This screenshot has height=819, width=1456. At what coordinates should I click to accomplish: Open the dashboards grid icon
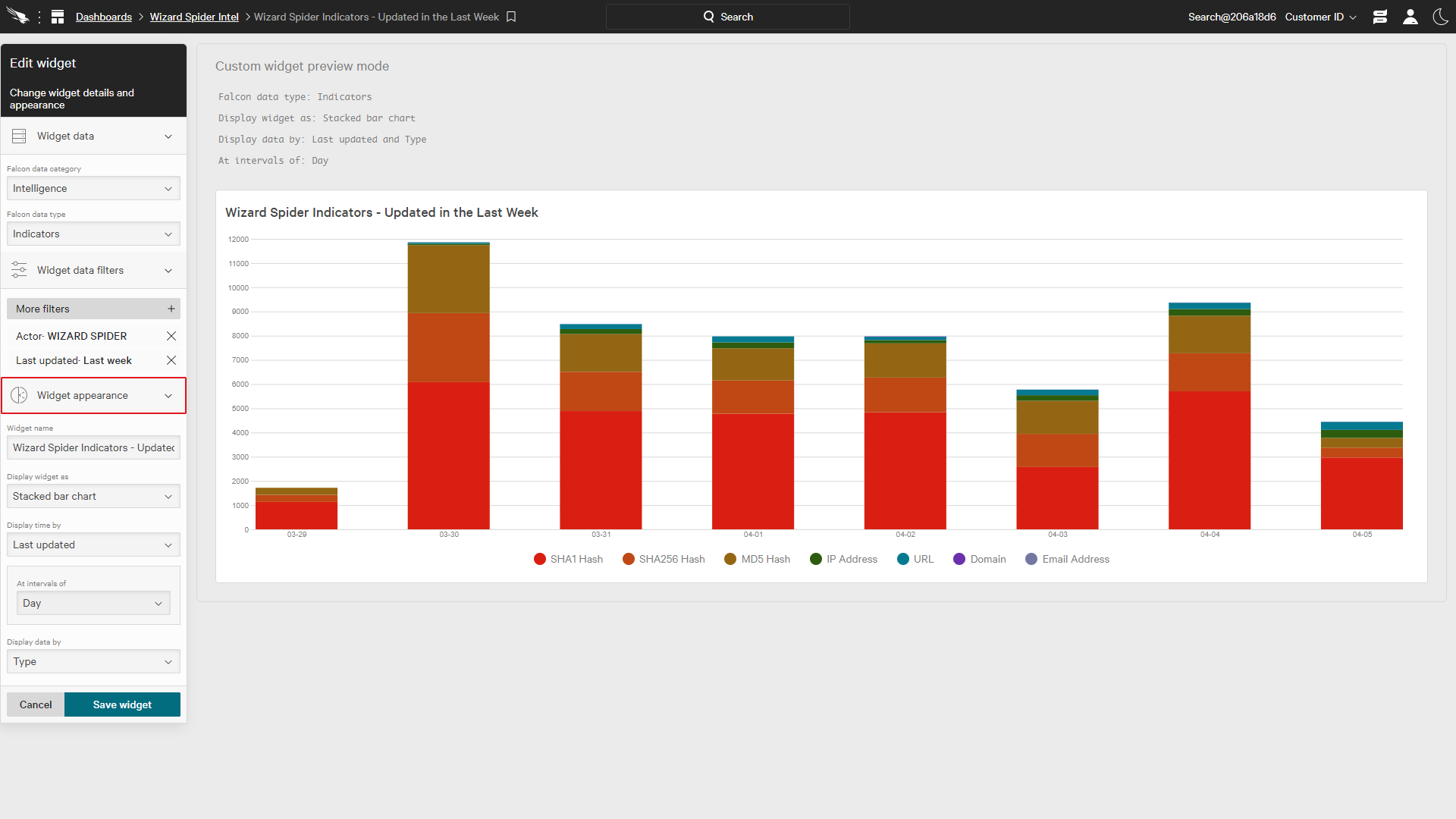58,17
